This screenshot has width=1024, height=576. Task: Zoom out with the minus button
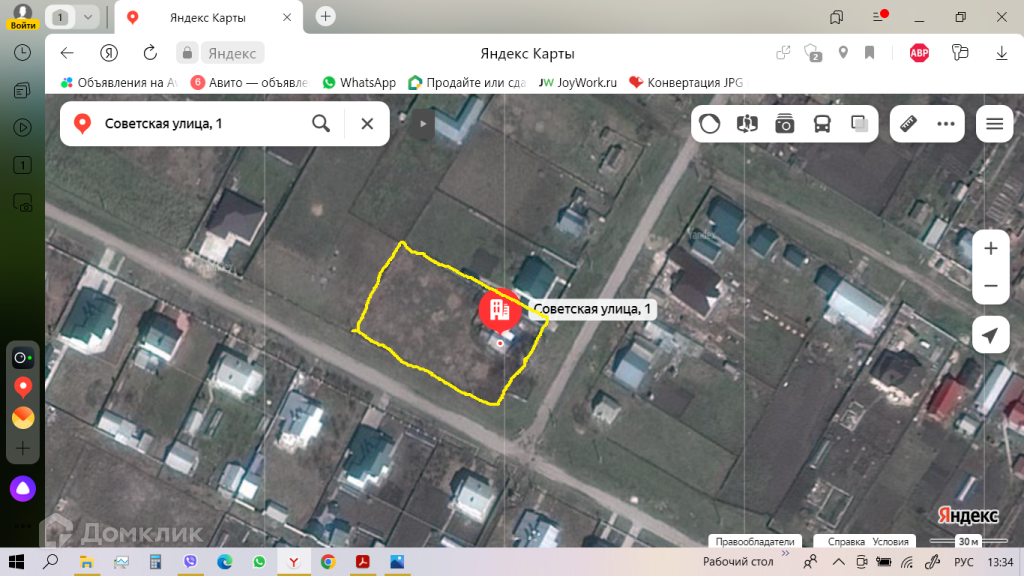tap(991, 286)
